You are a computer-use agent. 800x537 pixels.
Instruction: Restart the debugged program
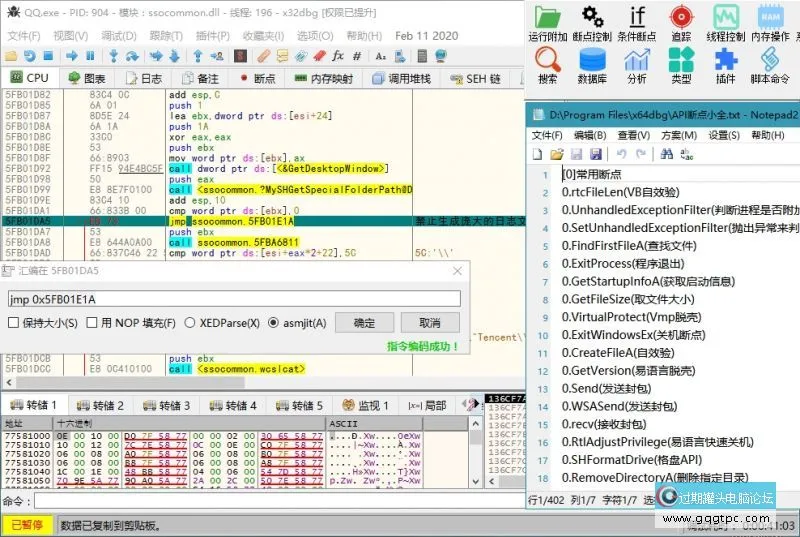pos(30,56)
